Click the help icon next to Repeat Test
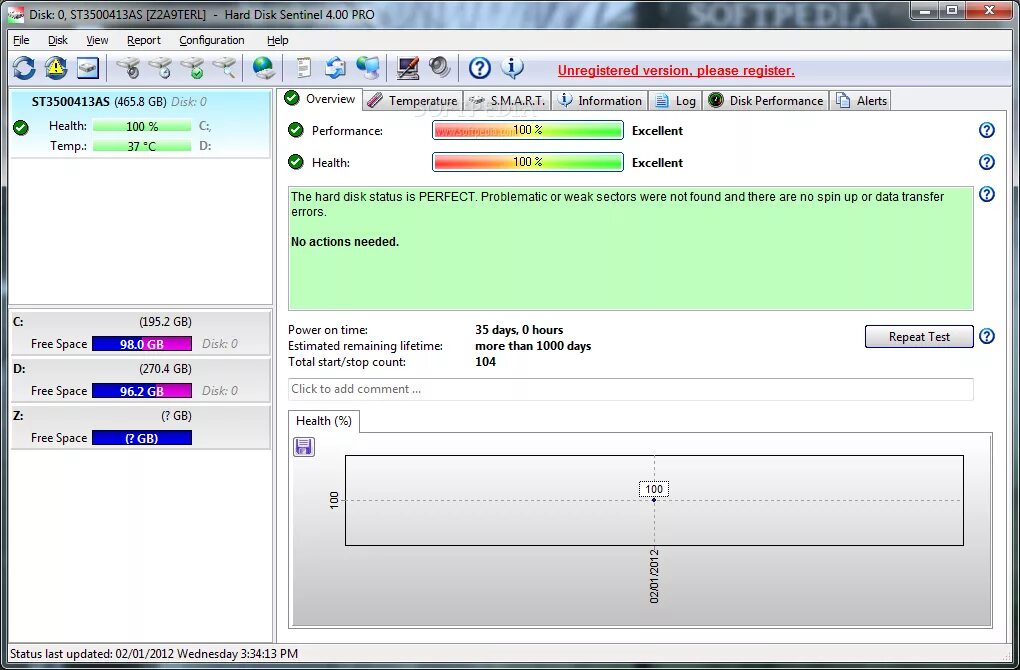 click(987, 336)
